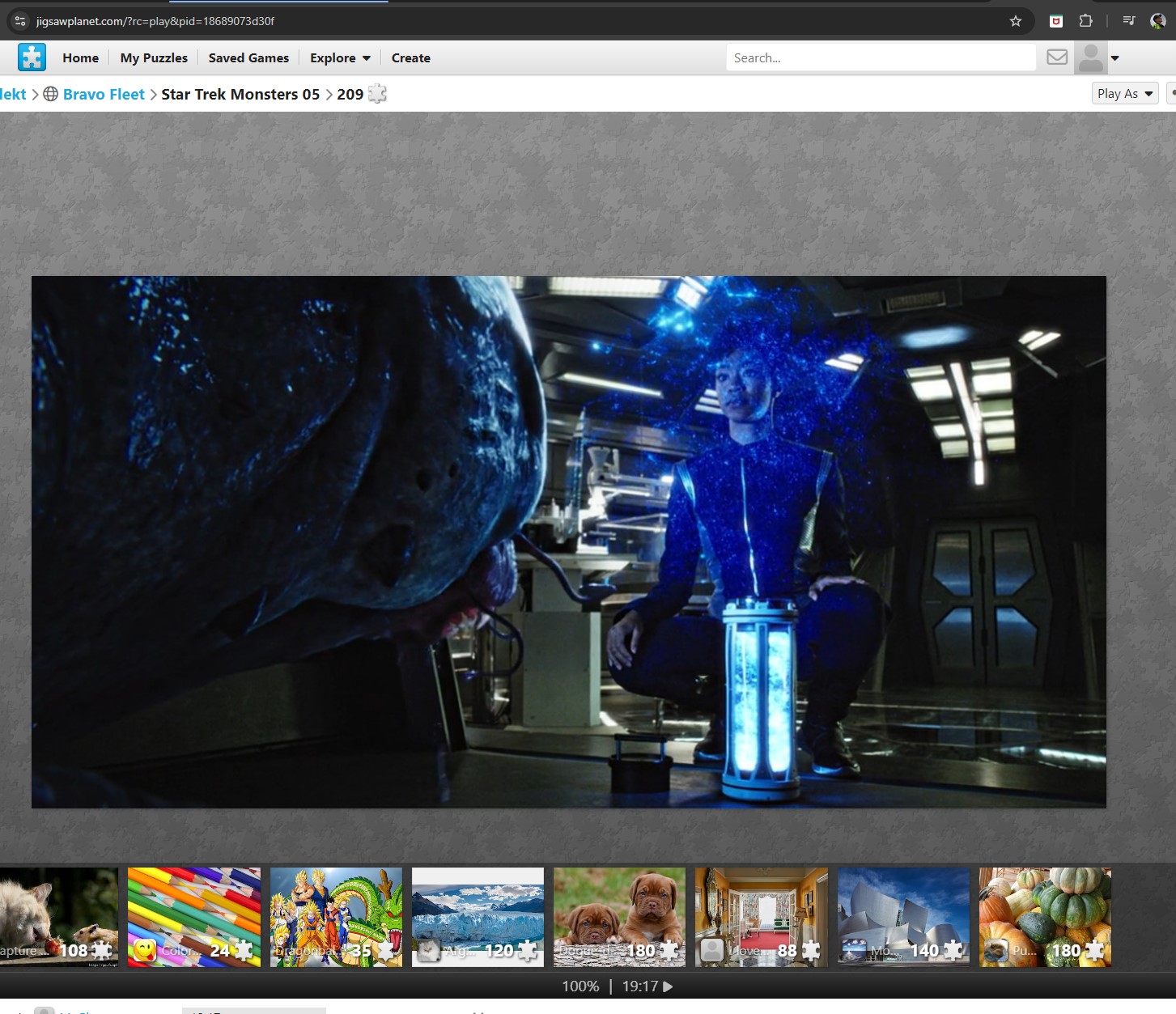
Task: Open the 24-piece colored pencils puzzle
Action: (x=194, y=917)
